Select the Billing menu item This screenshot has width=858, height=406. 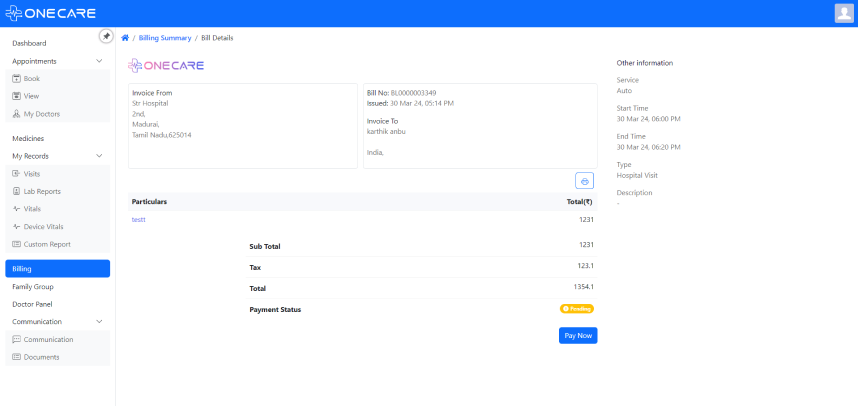point(57,269)
